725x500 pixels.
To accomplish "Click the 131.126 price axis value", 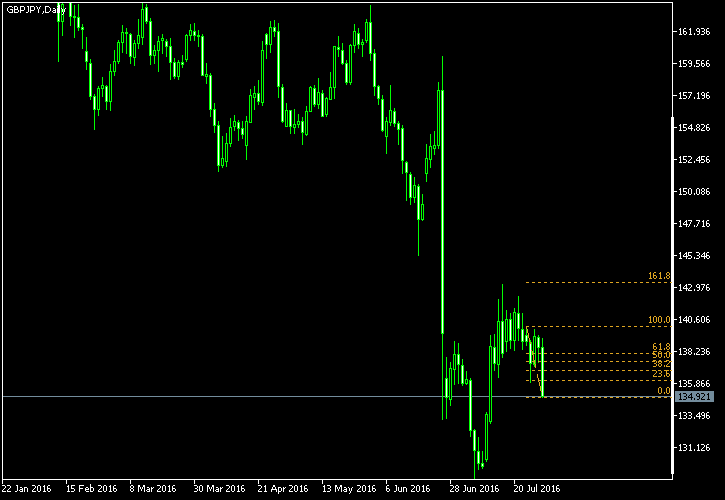I will pos(694,448).
